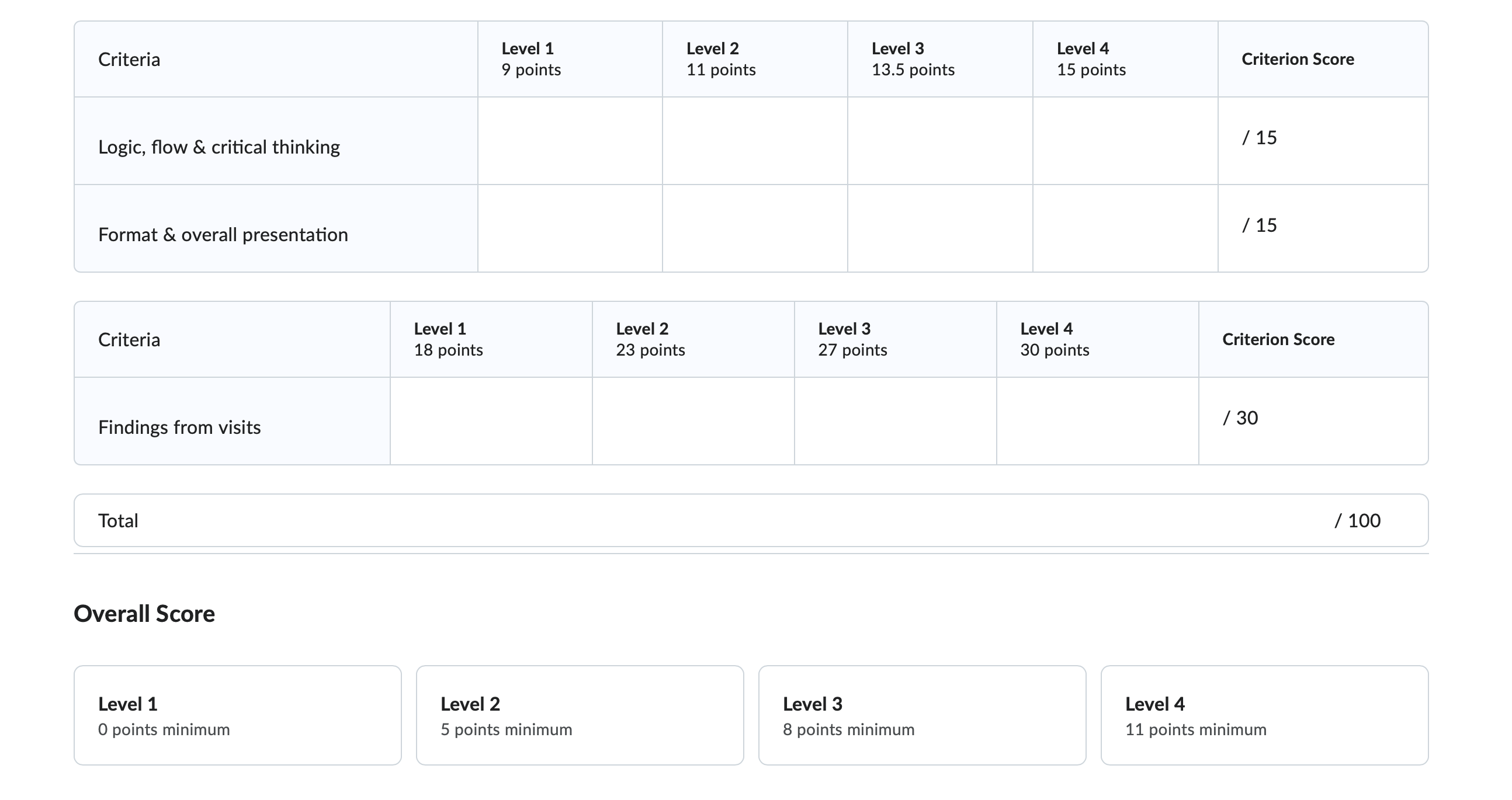Select Level 2 for Findings from visits
This screenshot has width=1512, height=800.
point(693,421)
